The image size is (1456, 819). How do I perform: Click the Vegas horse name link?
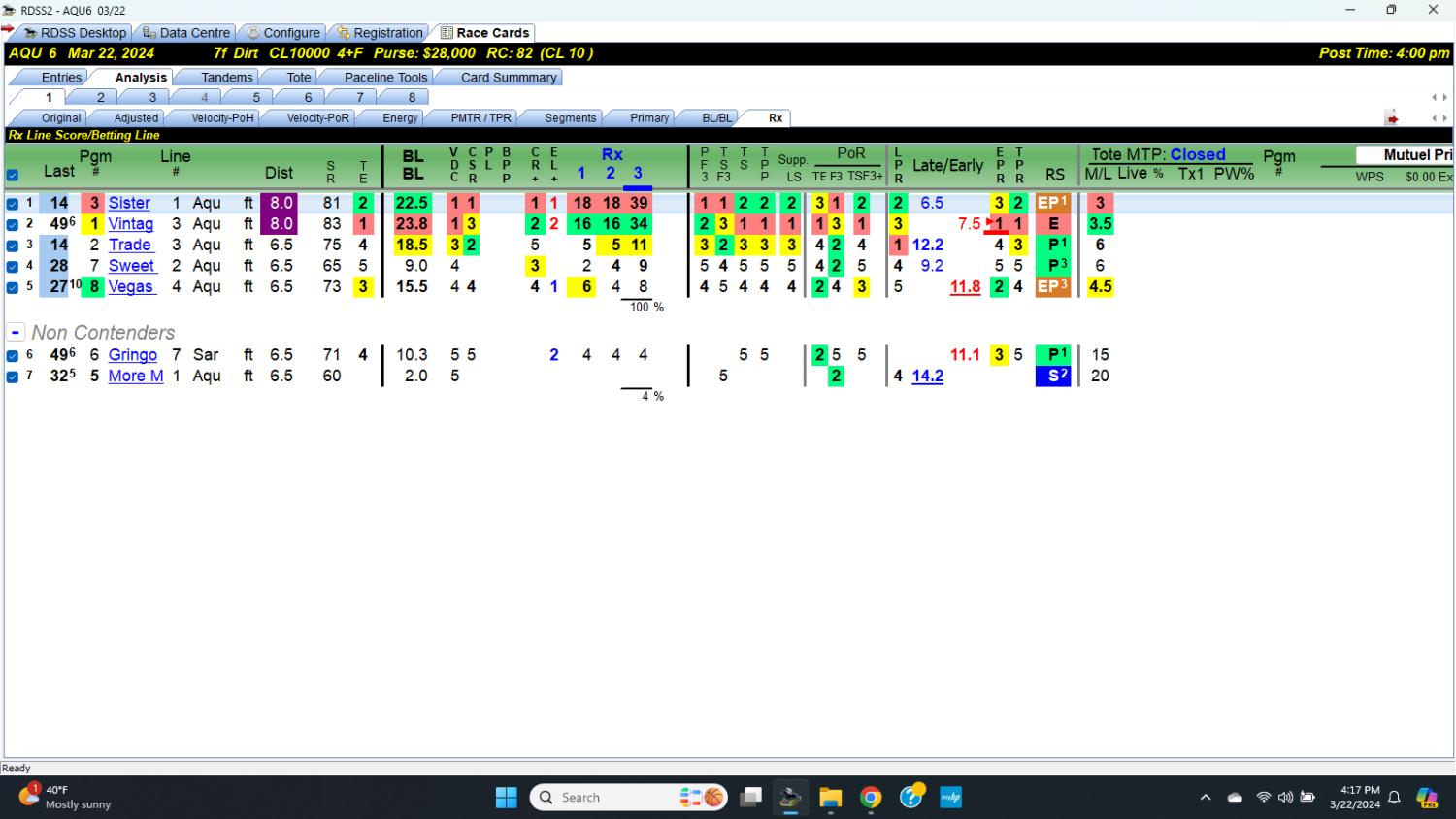pos(130,286)
